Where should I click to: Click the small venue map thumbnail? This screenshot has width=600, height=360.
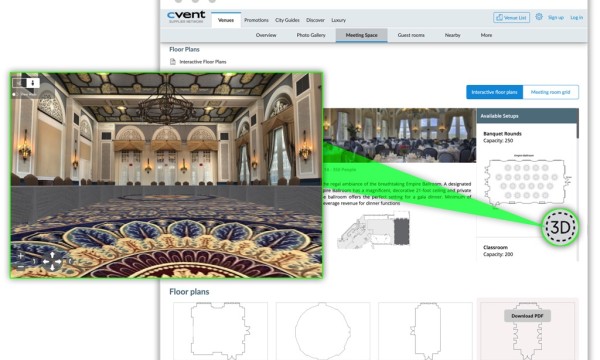coord(373,230)
